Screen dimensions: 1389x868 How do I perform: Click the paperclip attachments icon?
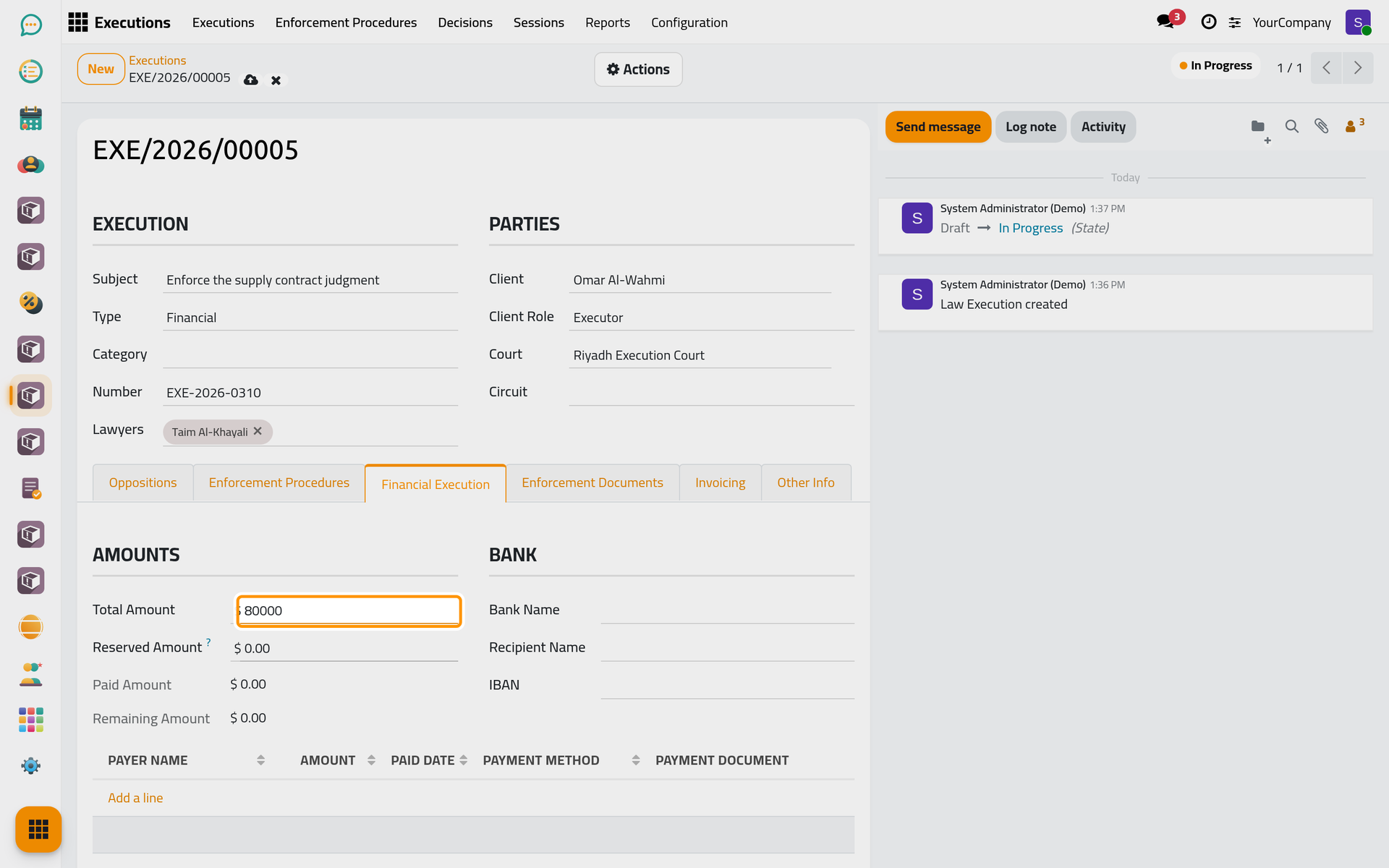1322,127
